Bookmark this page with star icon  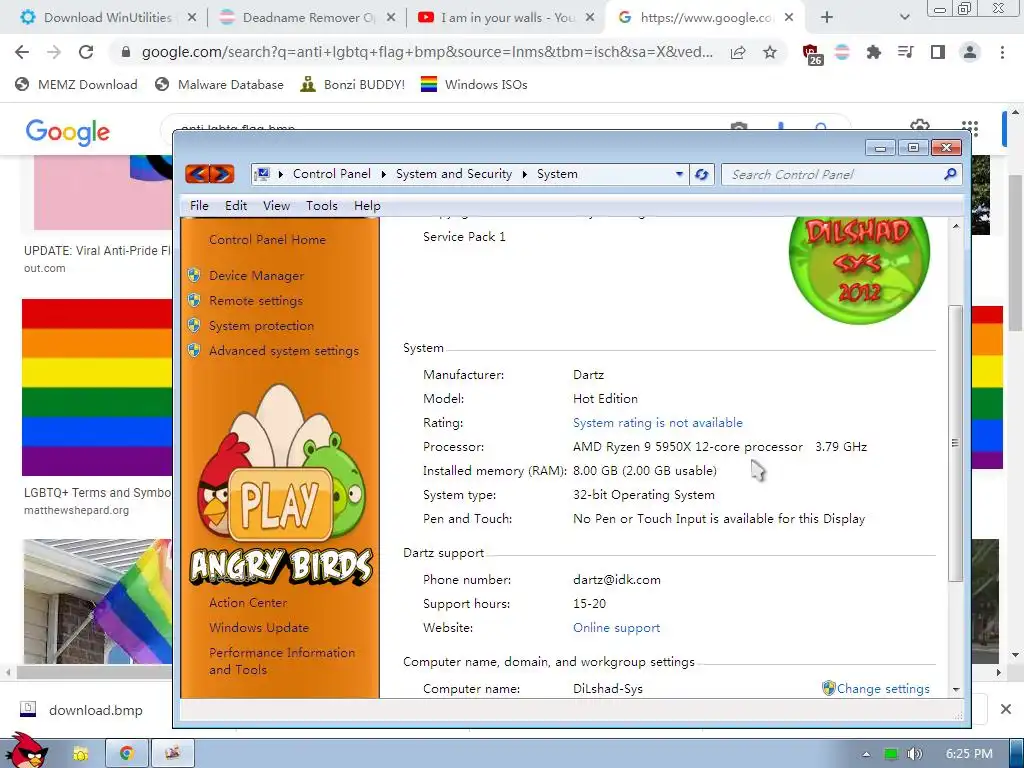tap(770, 52)
